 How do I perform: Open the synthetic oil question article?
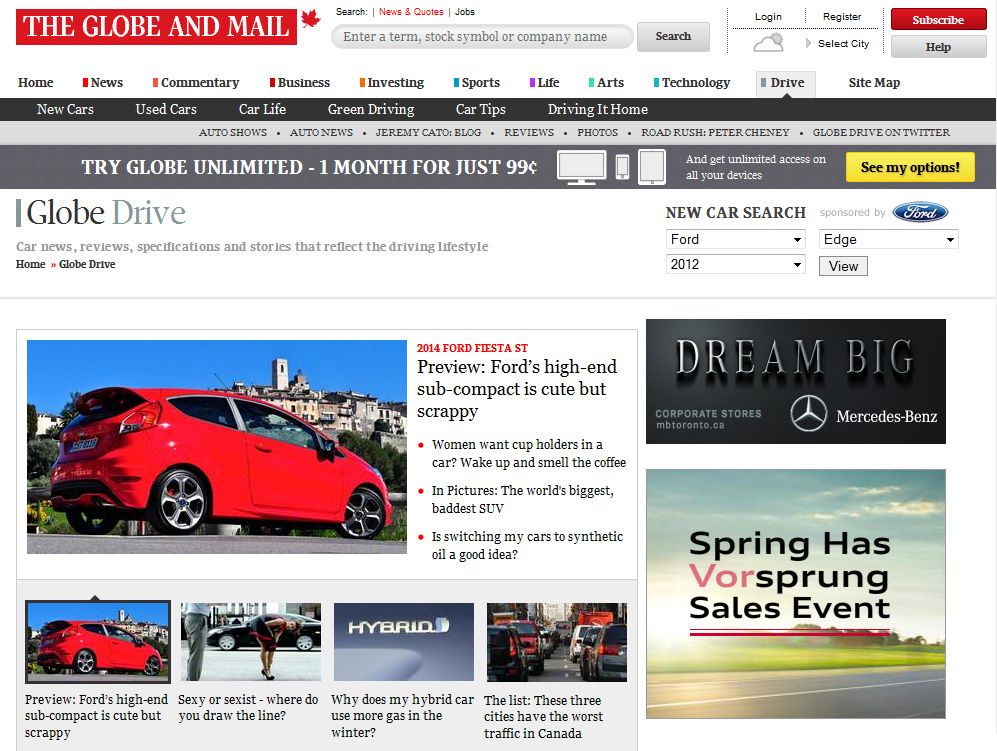pyautogui.click(x=527, y=545)
